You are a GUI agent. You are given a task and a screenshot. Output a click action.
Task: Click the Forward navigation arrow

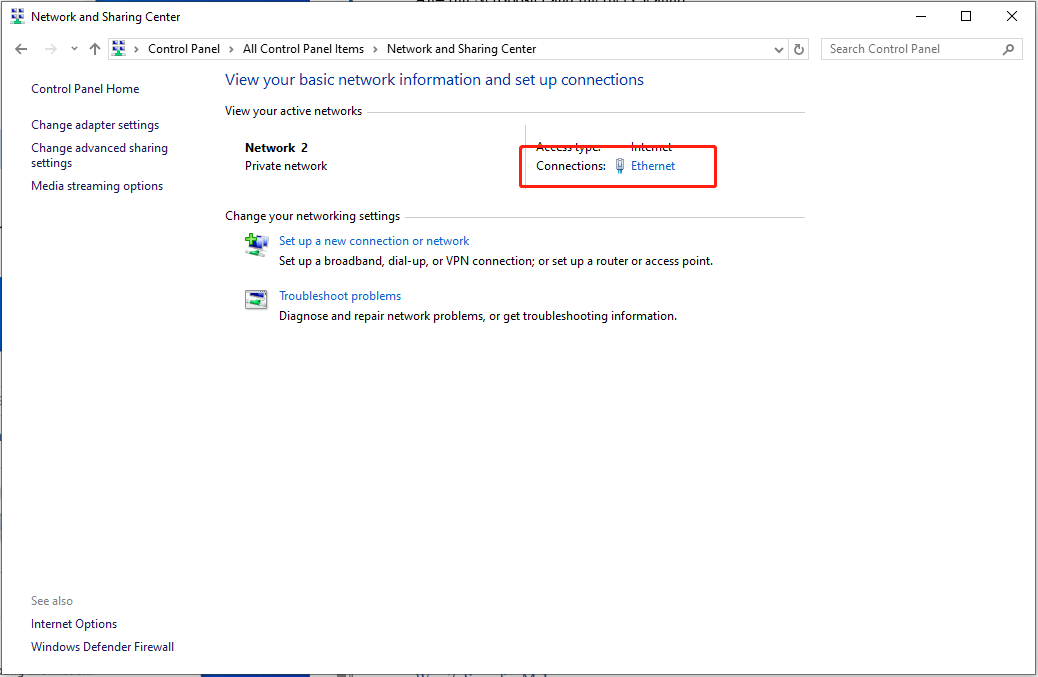(x=51, y=49)
